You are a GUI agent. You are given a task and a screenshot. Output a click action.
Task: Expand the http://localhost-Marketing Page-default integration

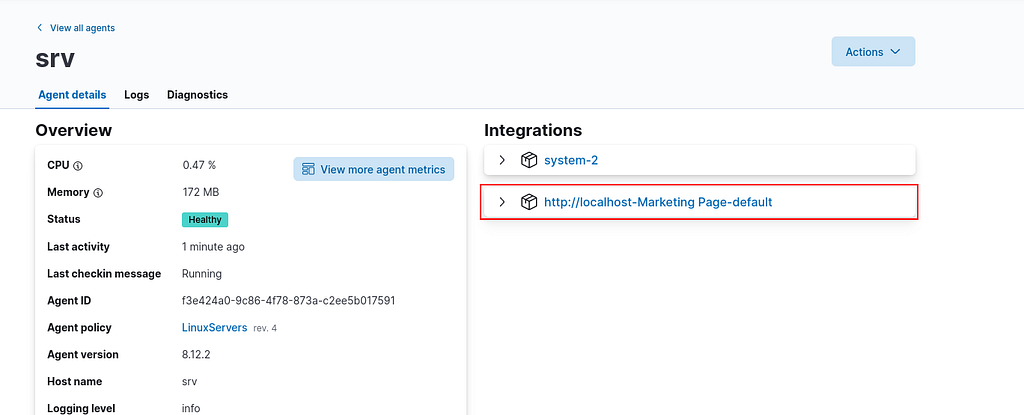pyautogui.click(x=502, y=203)
